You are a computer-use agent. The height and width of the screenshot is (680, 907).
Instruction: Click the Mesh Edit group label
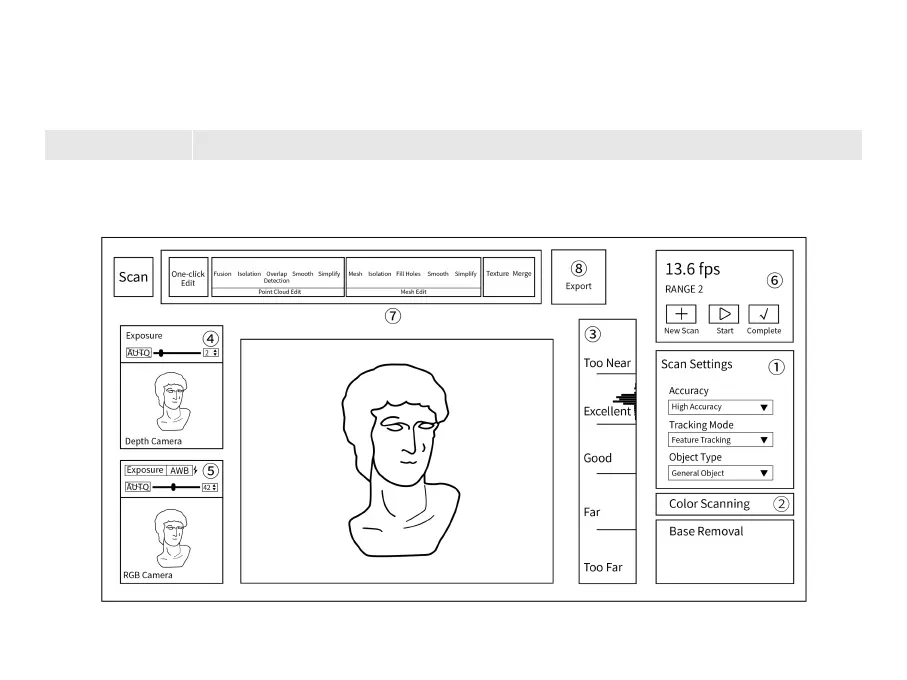(x=414, y=292)
